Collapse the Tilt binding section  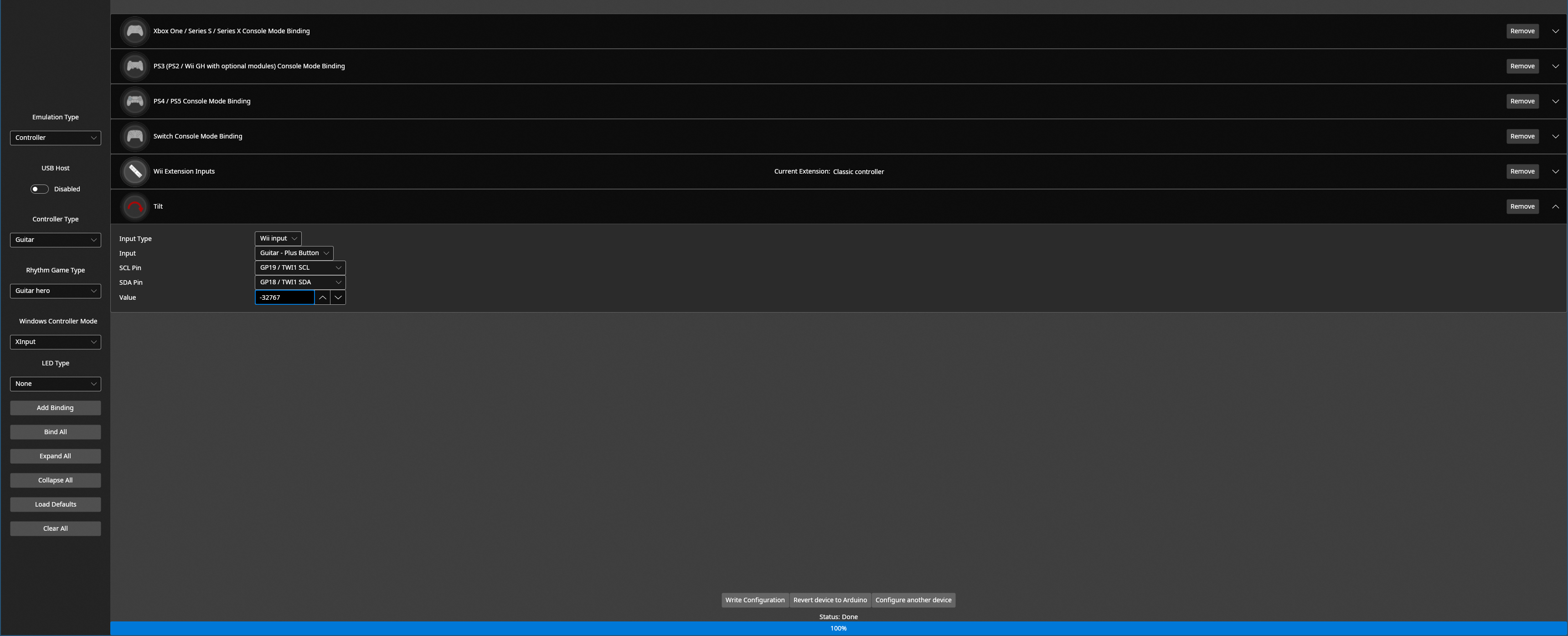(x=1555, y=207)
